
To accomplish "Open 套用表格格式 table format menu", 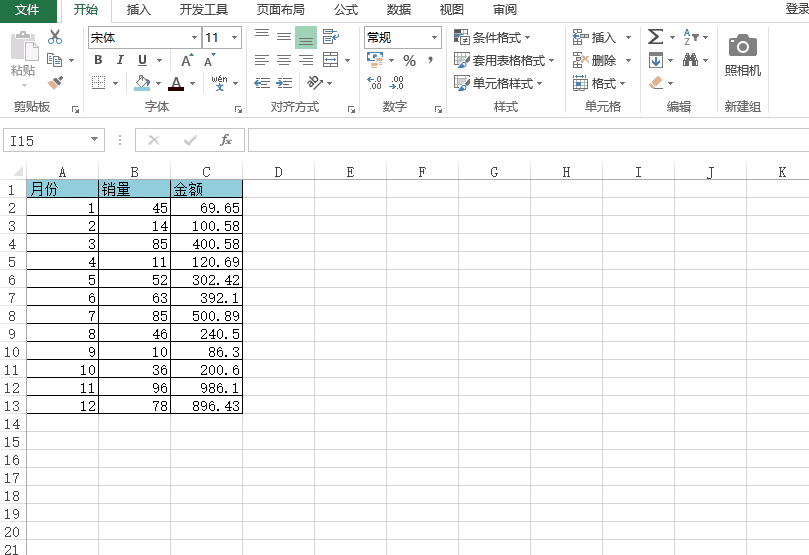I will [504, 60].
